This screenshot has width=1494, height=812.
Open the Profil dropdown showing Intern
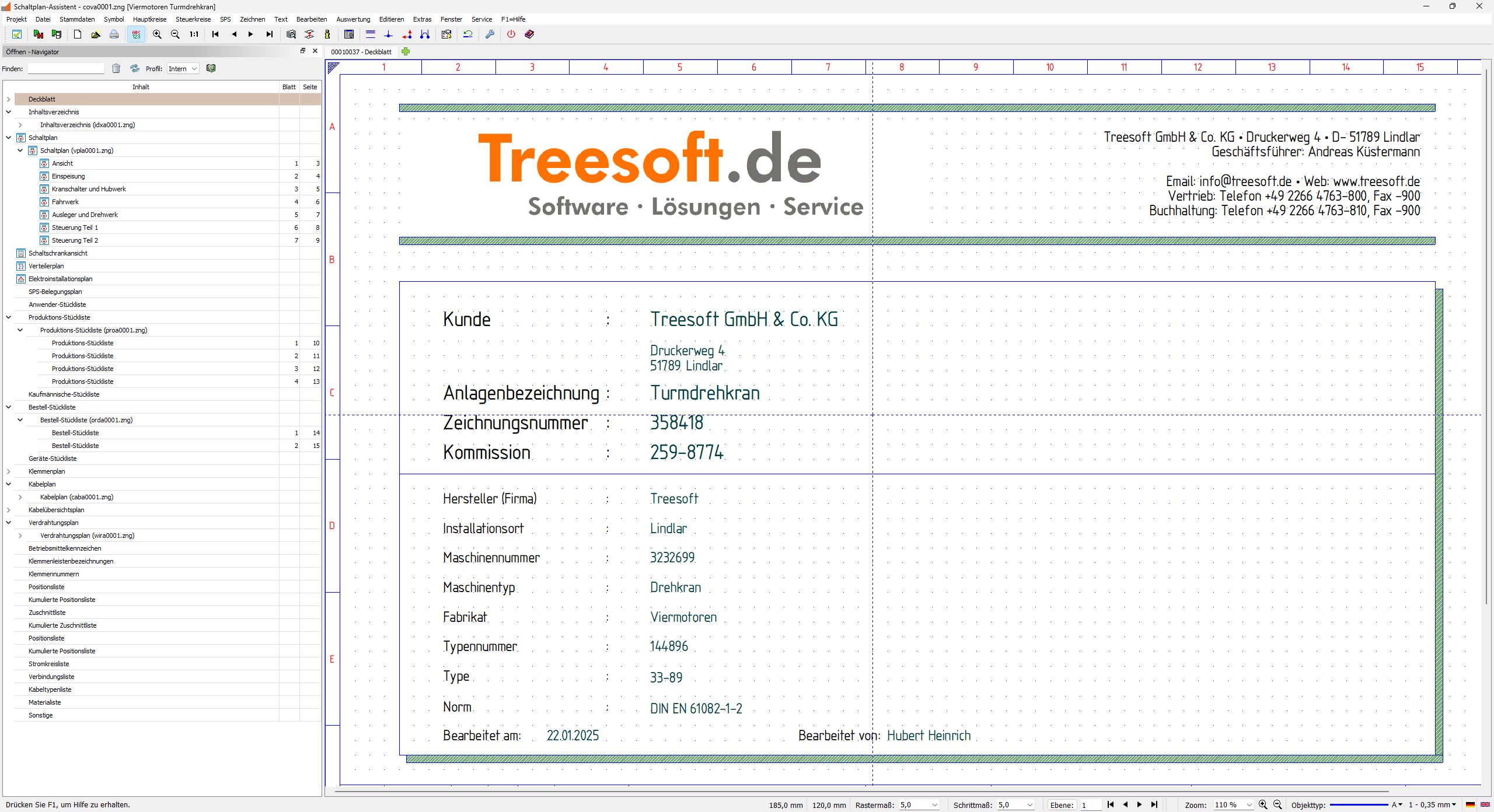pos(183,69)
